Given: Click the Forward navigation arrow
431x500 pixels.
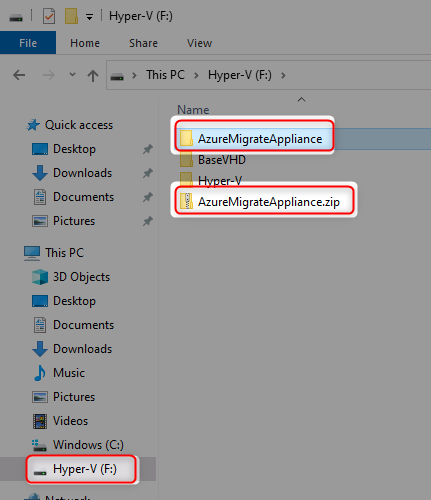Looking at the screenshot, I should [x=49, y=75].
